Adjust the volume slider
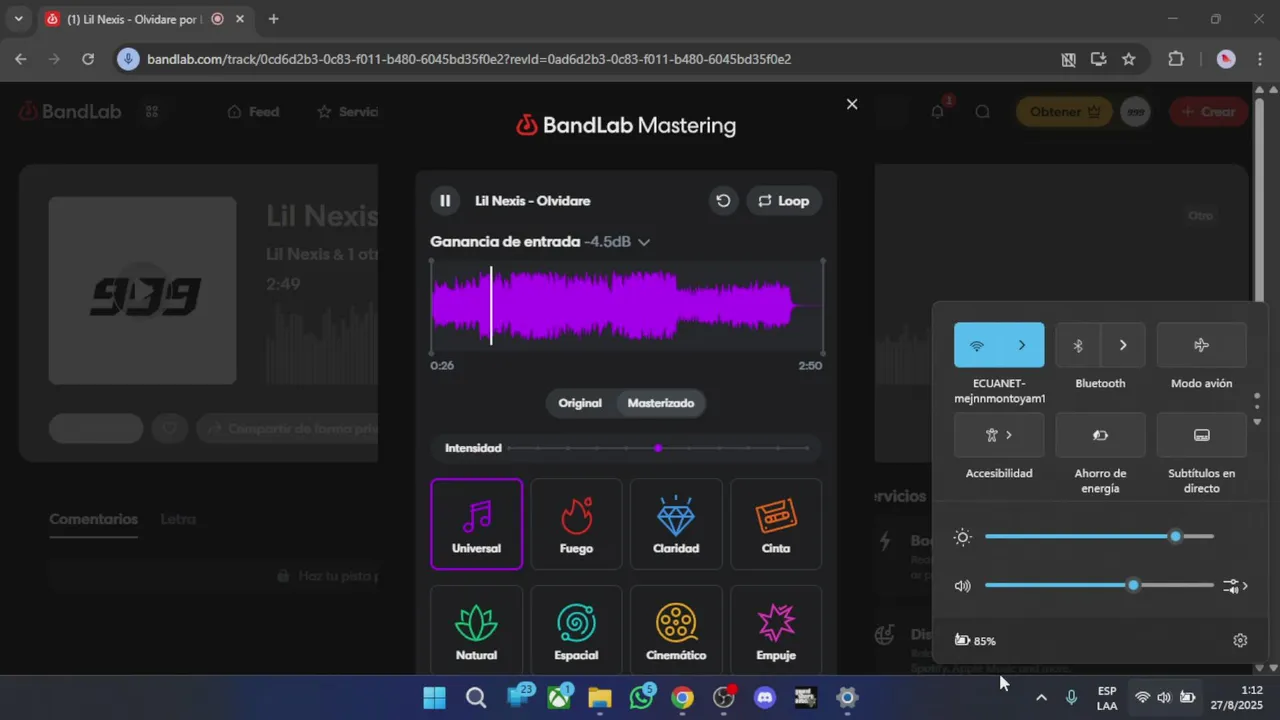 coord(1099,585)
